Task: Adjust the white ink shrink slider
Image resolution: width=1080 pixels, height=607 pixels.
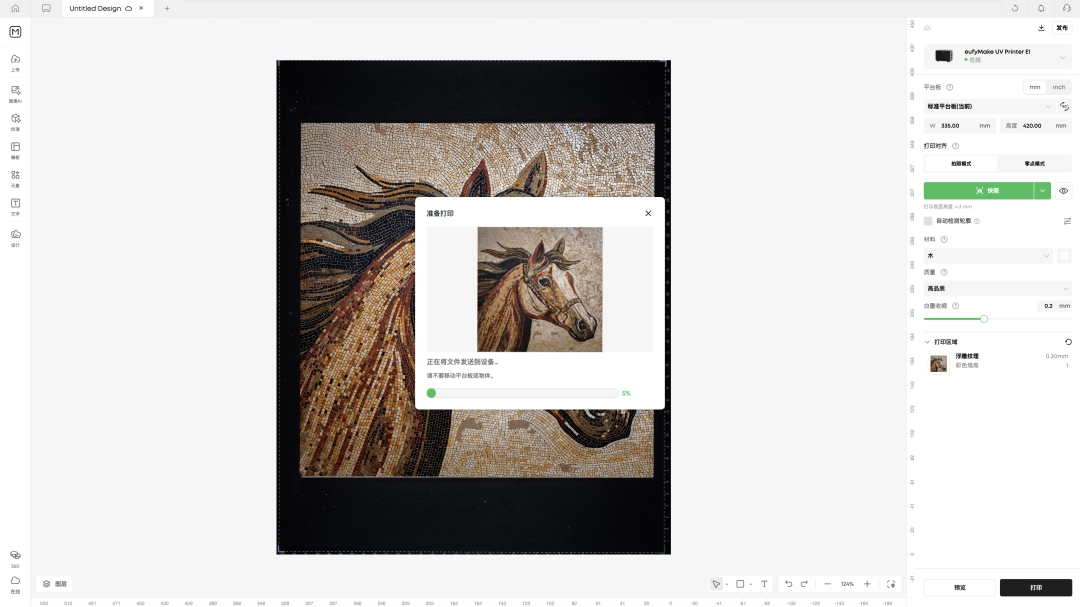Action: [984, 318]
